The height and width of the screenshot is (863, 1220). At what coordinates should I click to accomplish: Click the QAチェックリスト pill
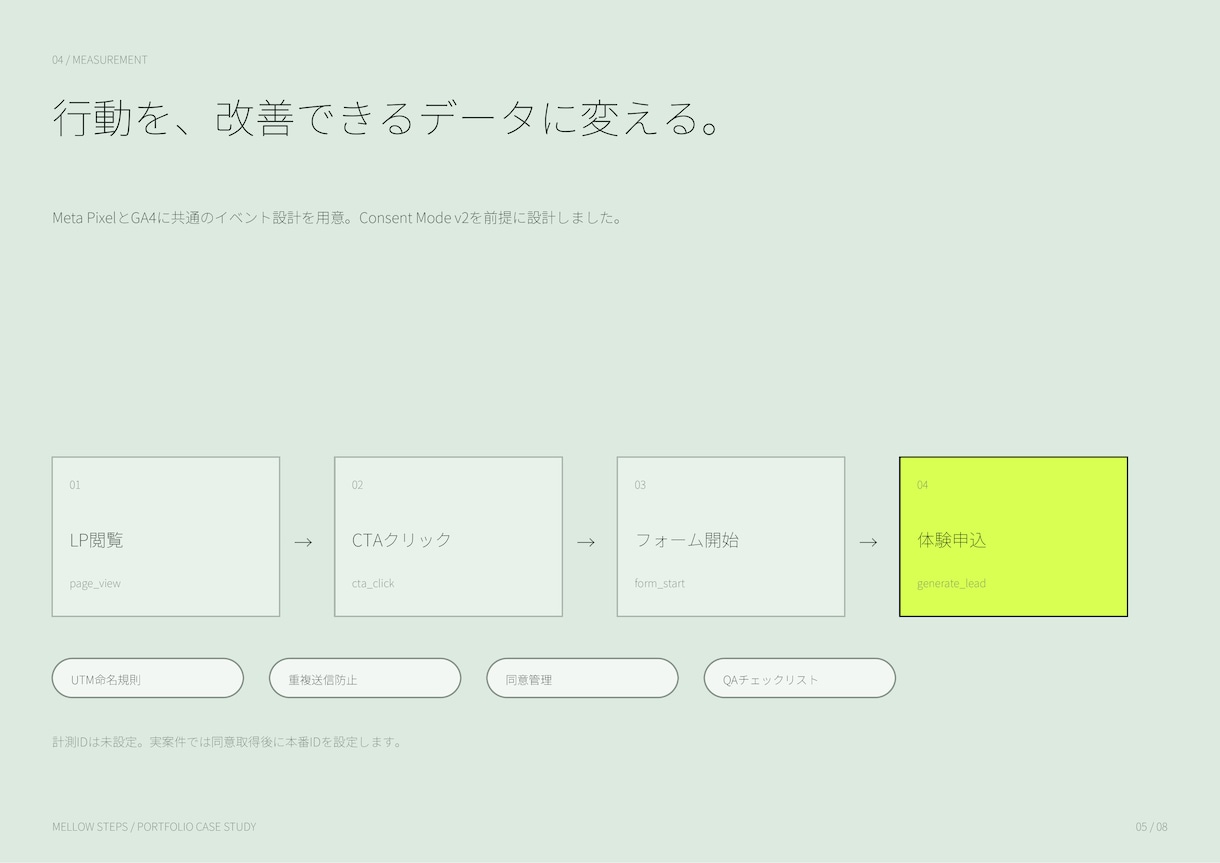[800, 678]
